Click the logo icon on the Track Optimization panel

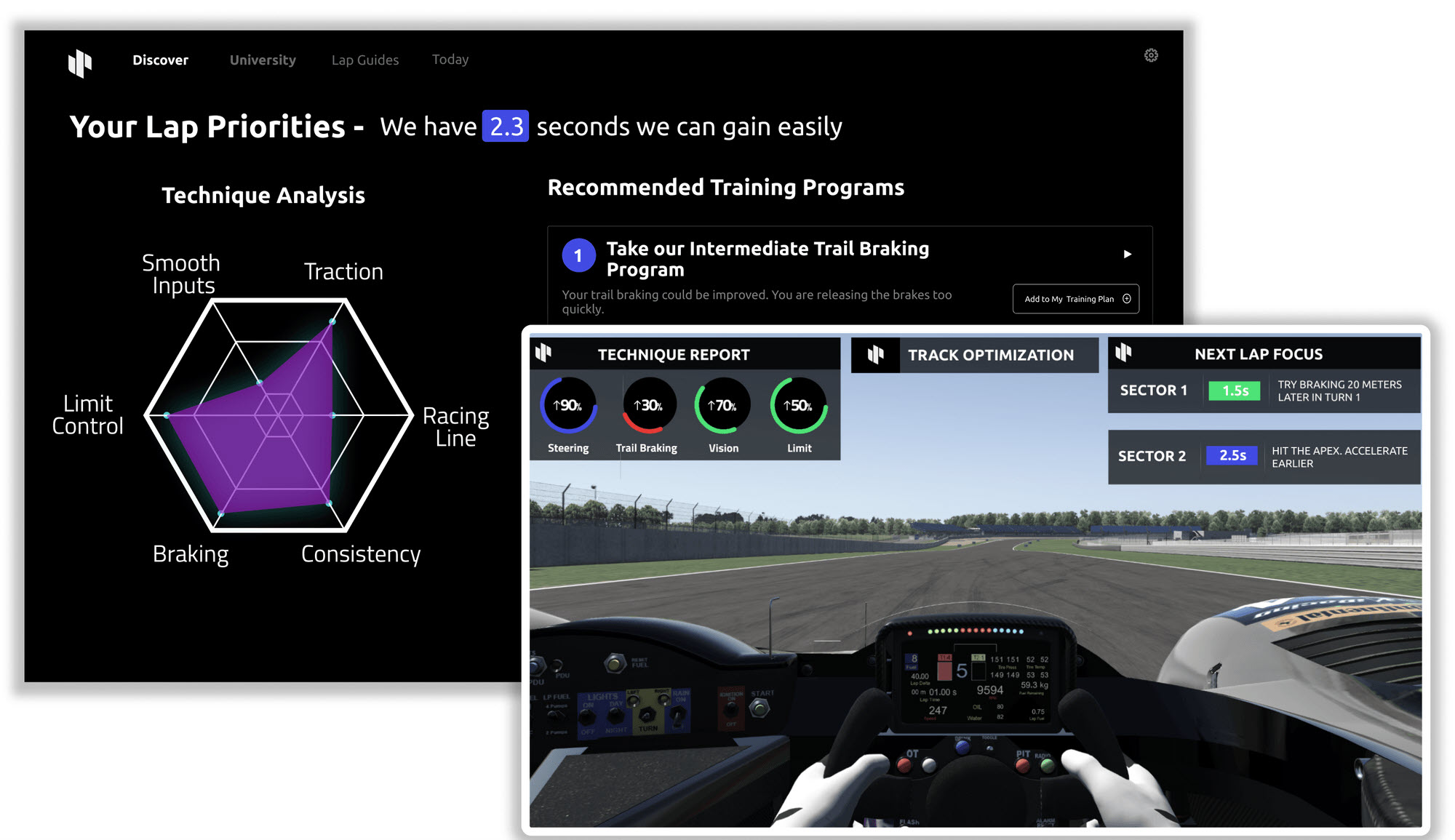[x=876, y=354]
